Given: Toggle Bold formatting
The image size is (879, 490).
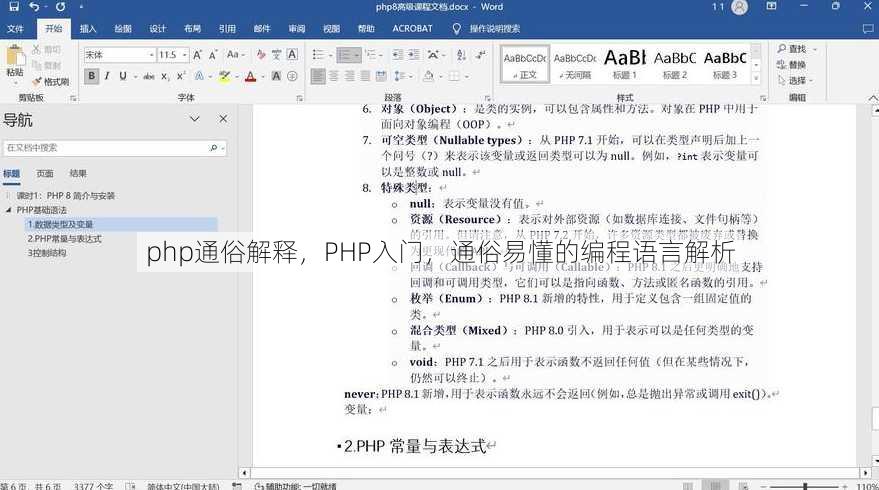Looking at the screenshot, I should [91, 76].
